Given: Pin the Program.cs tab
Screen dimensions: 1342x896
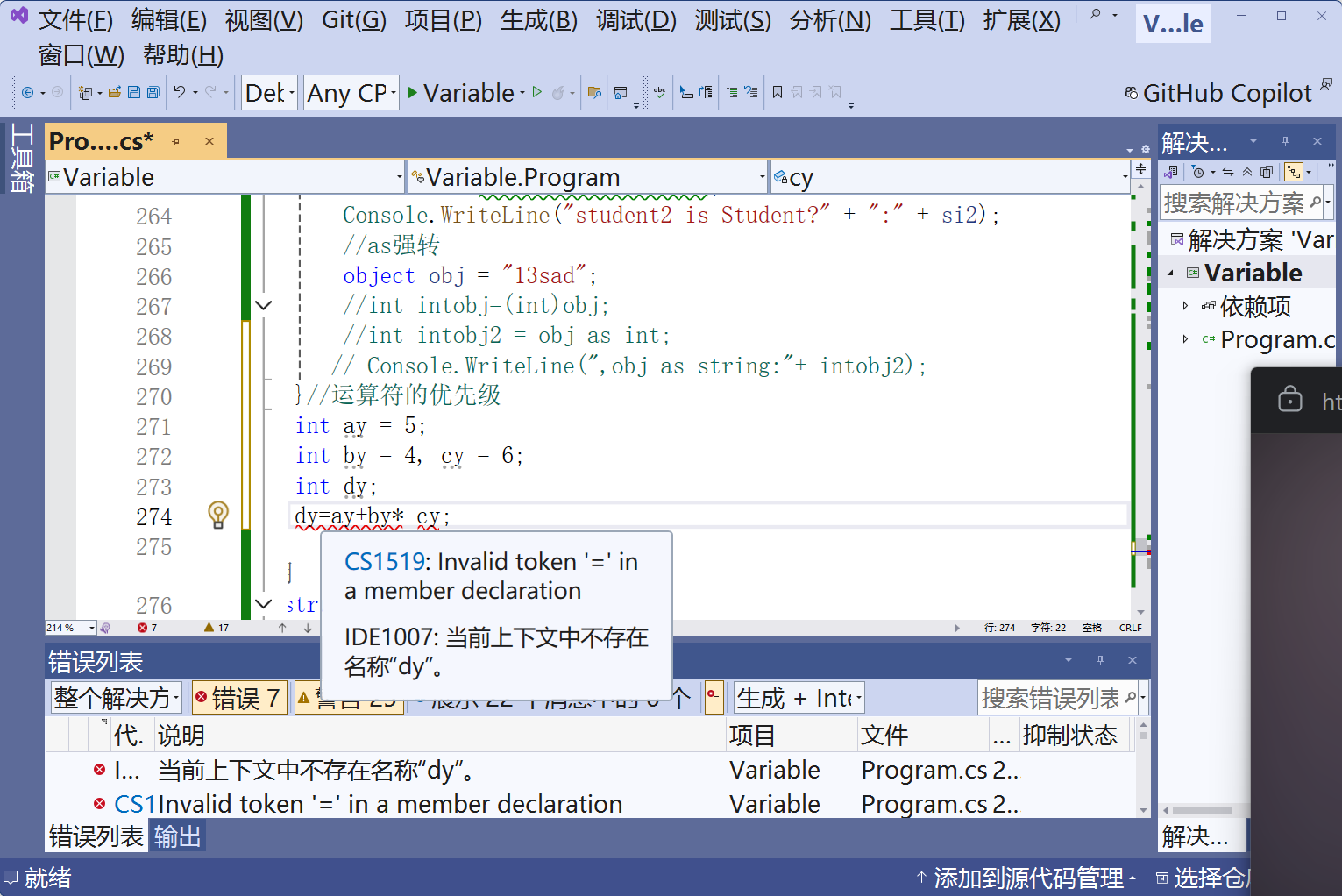Looking at the screenshot, I should pyautogui.click(x=176, y=141).
